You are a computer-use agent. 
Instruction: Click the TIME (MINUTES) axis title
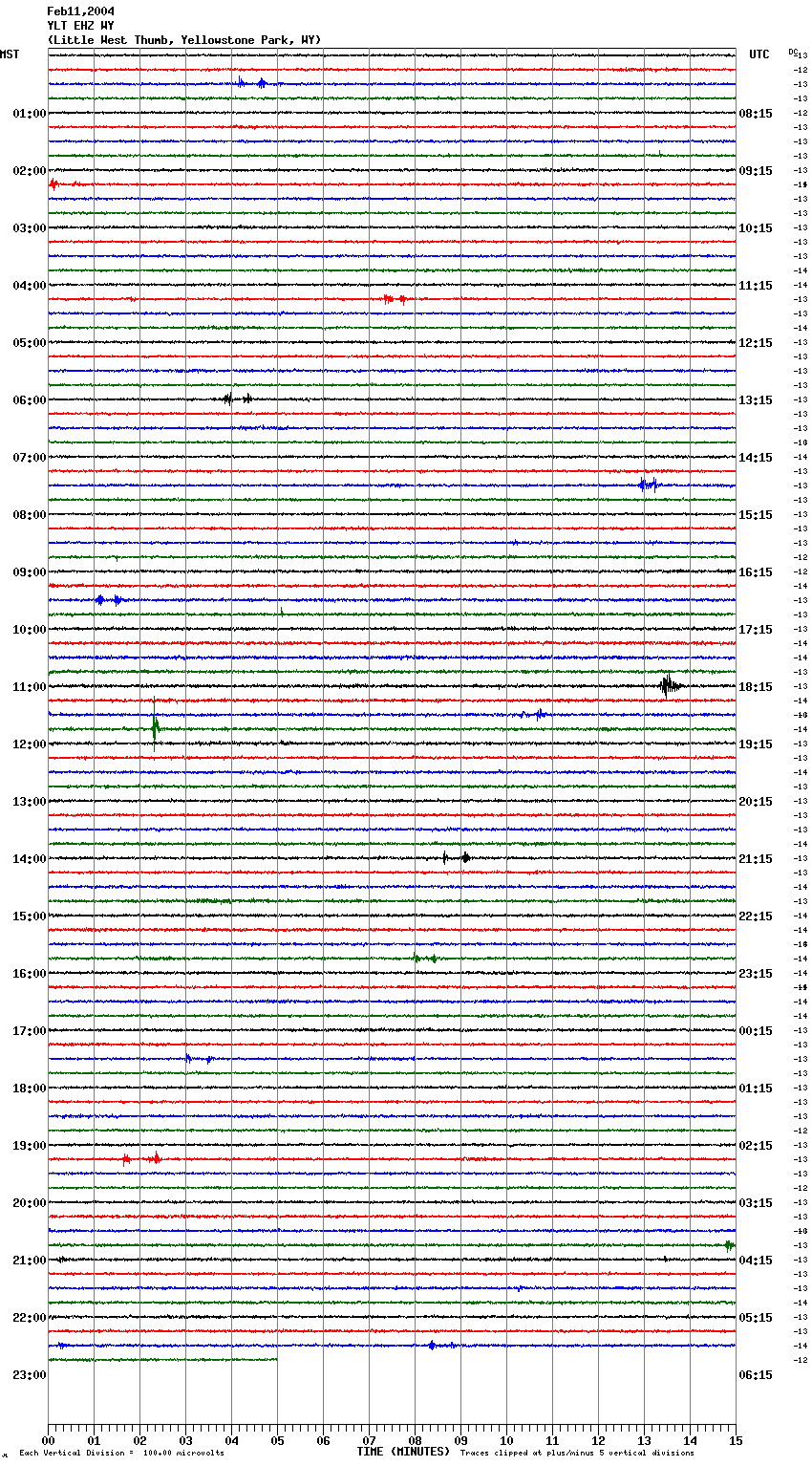click(x=403, y=1452)
